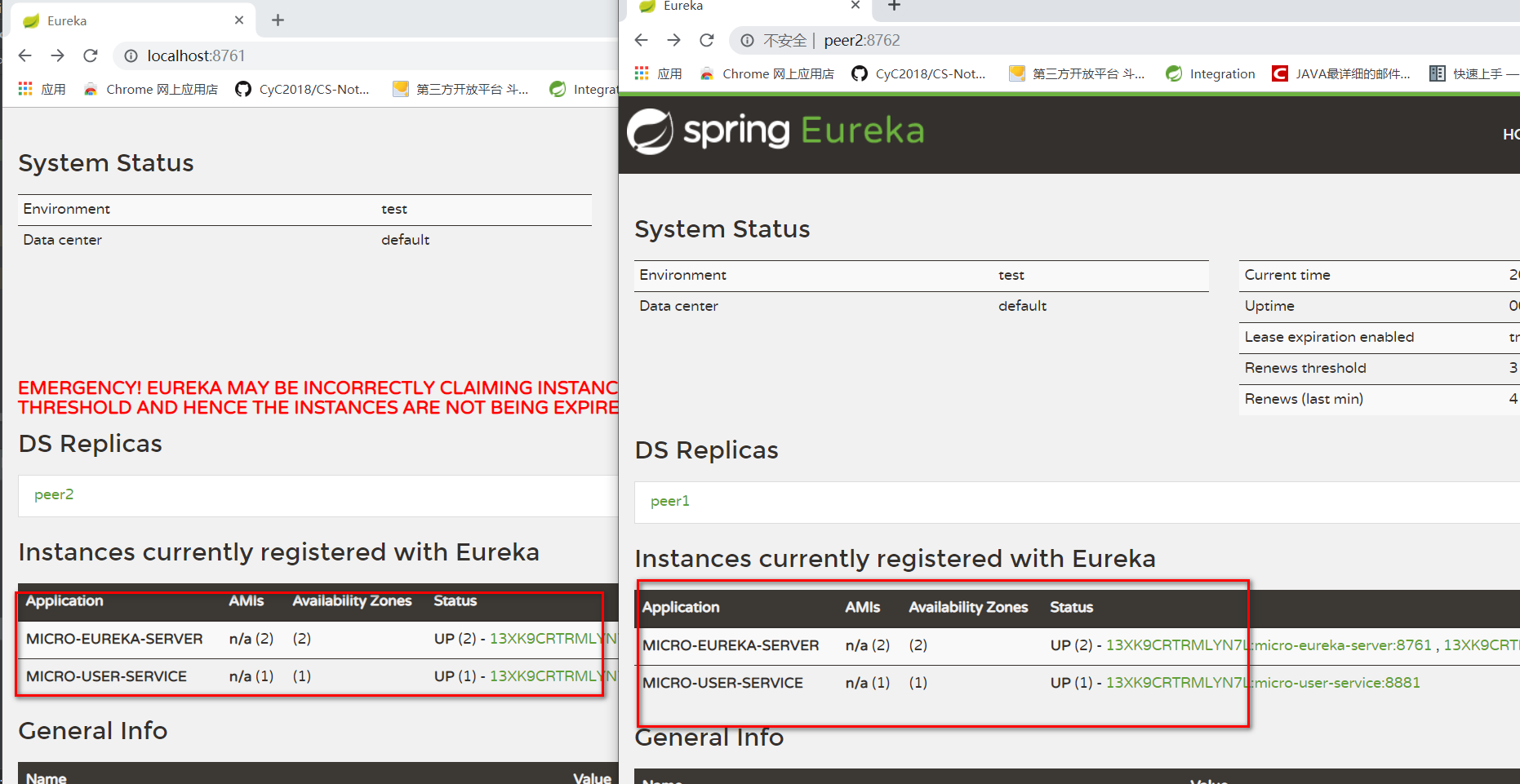
Task: Click the Current time row label
Action: [x=1287, y=275]
